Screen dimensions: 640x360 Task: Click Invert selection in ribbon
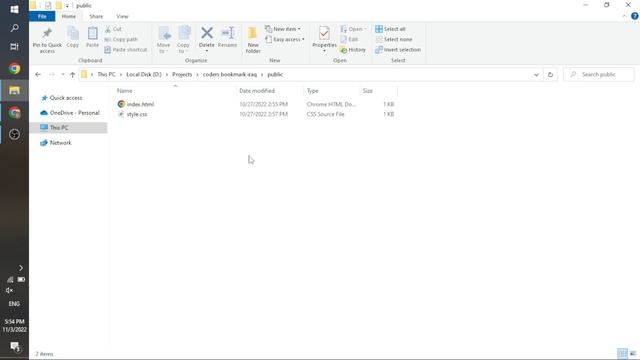click(398, 49)
